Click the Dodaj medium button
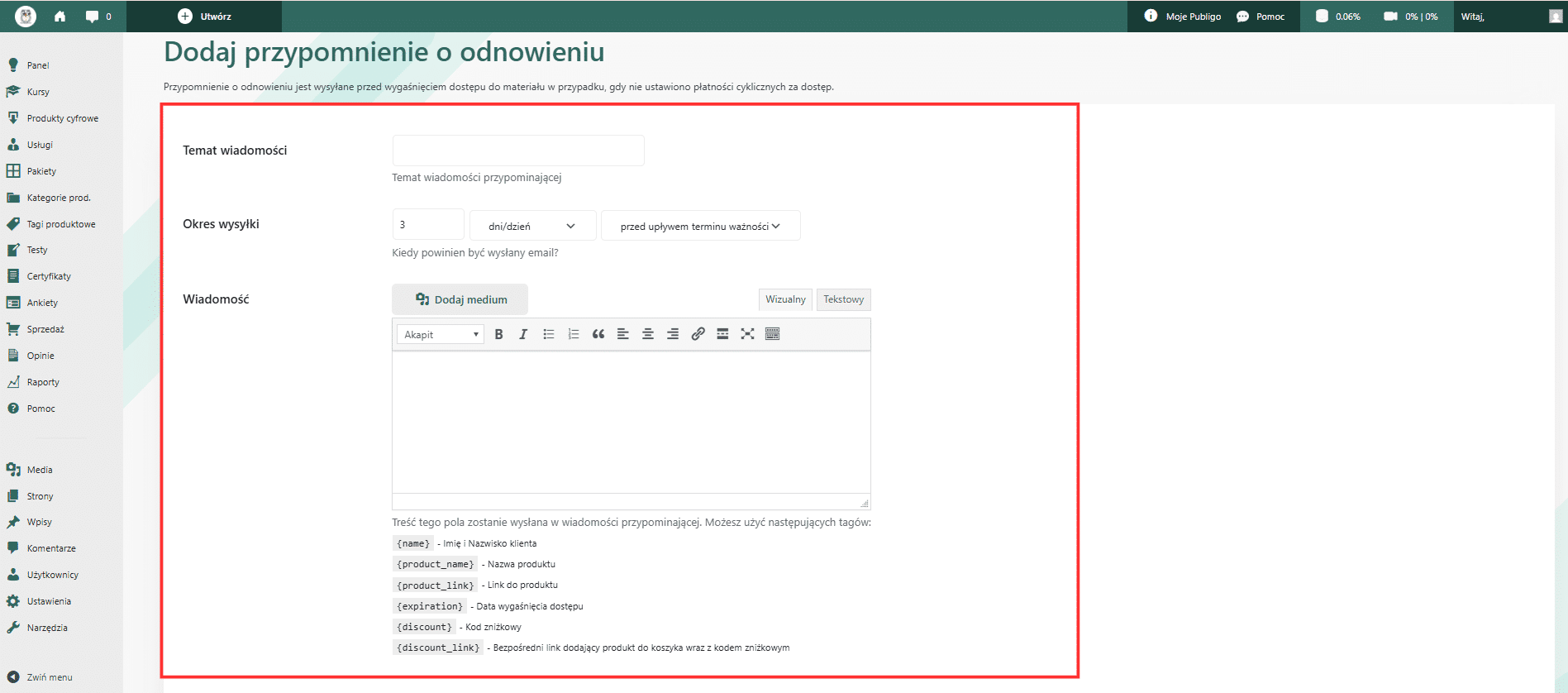1568x693 pixels. tap(460, 299)
